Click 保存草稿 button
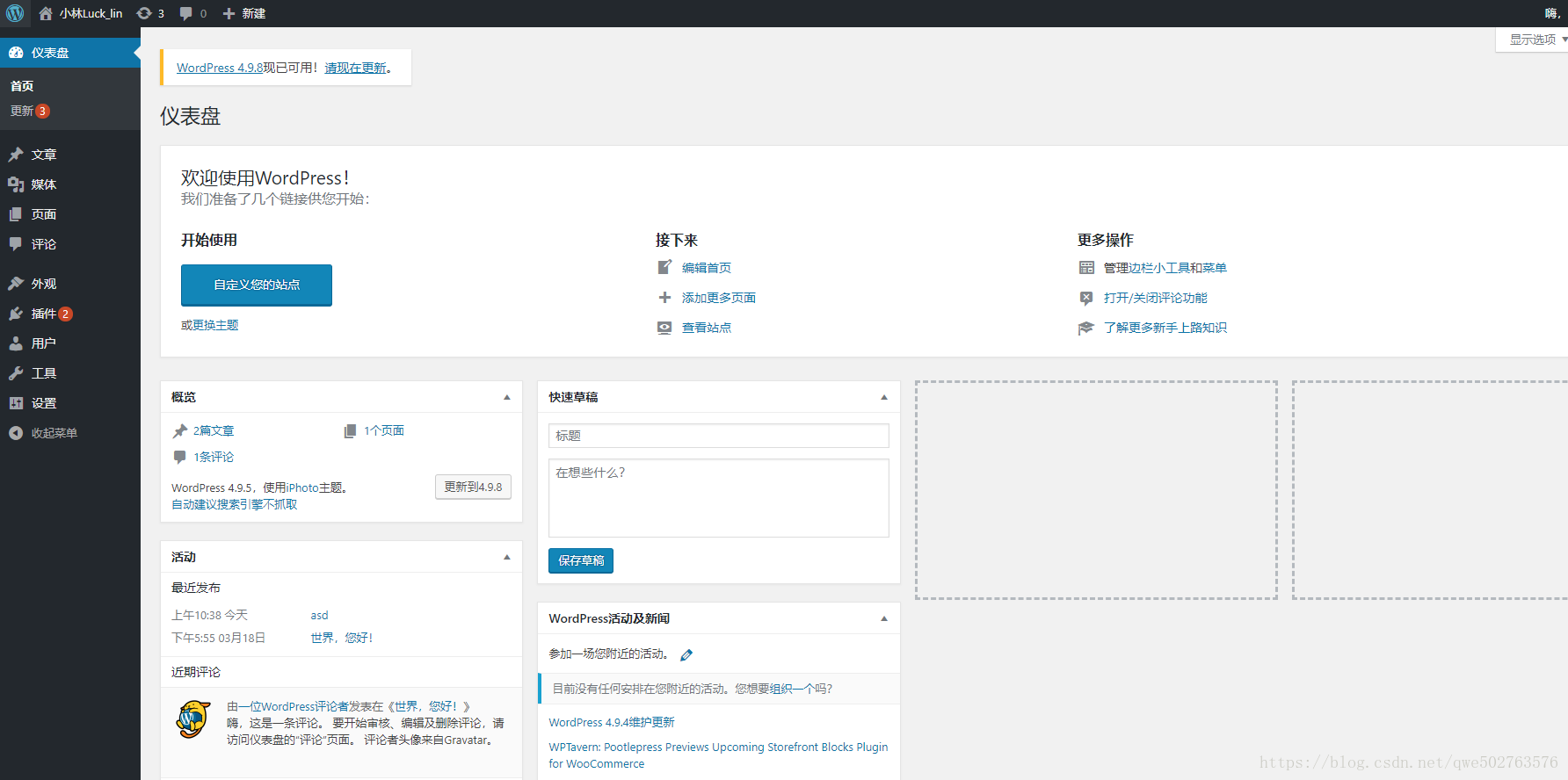 (581, 560)
